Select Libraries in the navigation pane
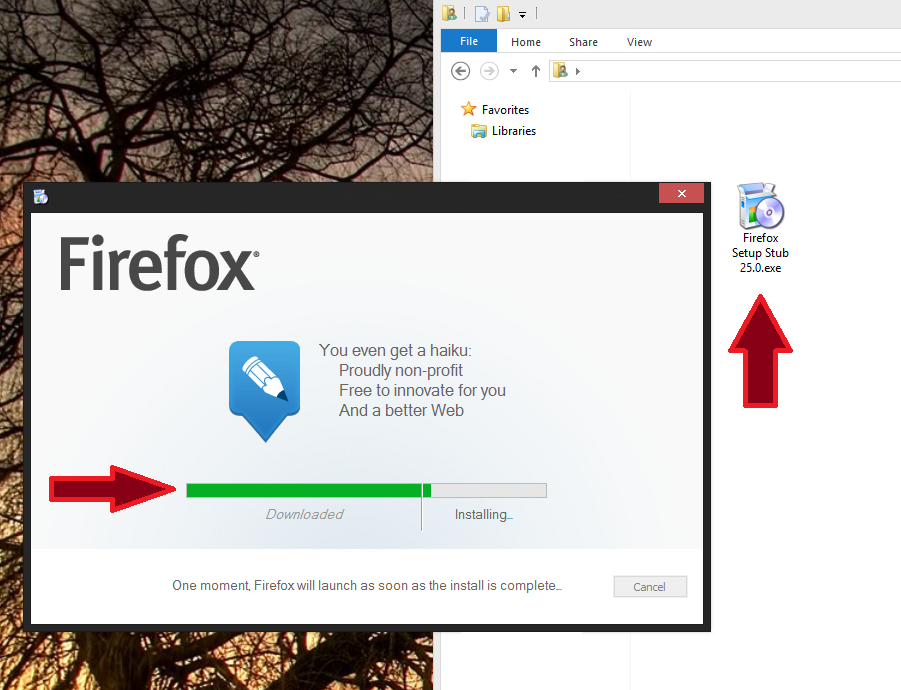 pos(503,131)
